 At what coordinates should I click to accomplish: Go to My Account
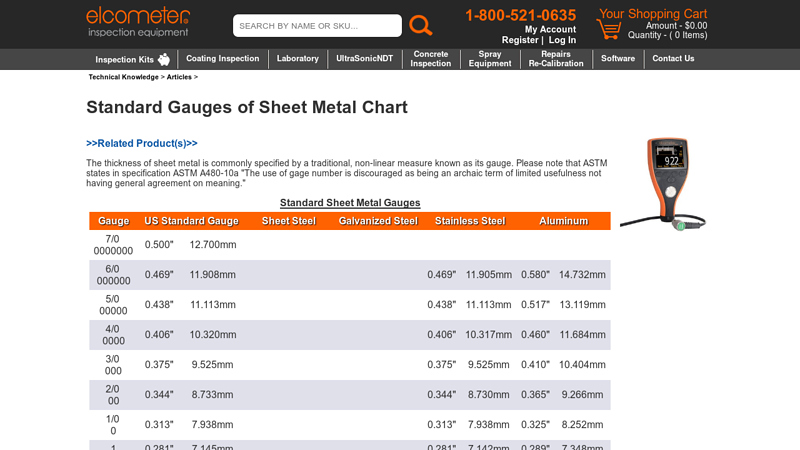550,30
